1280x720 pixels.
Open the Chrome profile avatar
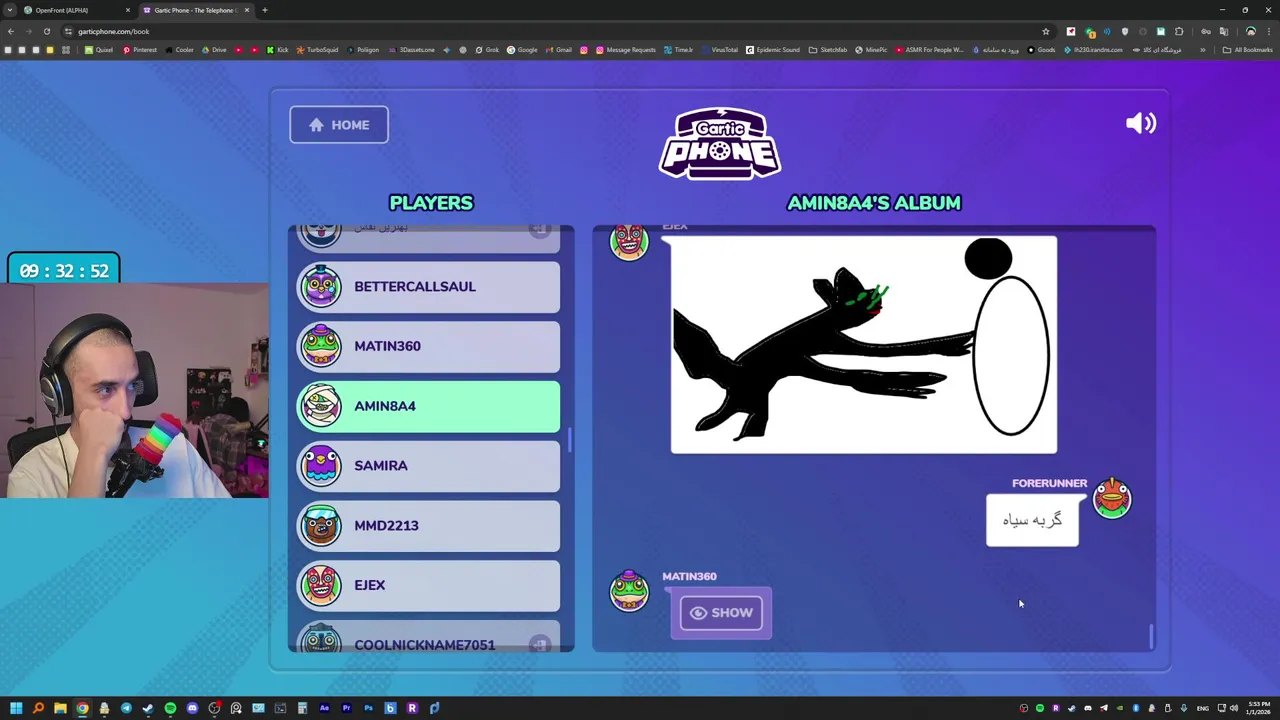(x=1251, y=31)
